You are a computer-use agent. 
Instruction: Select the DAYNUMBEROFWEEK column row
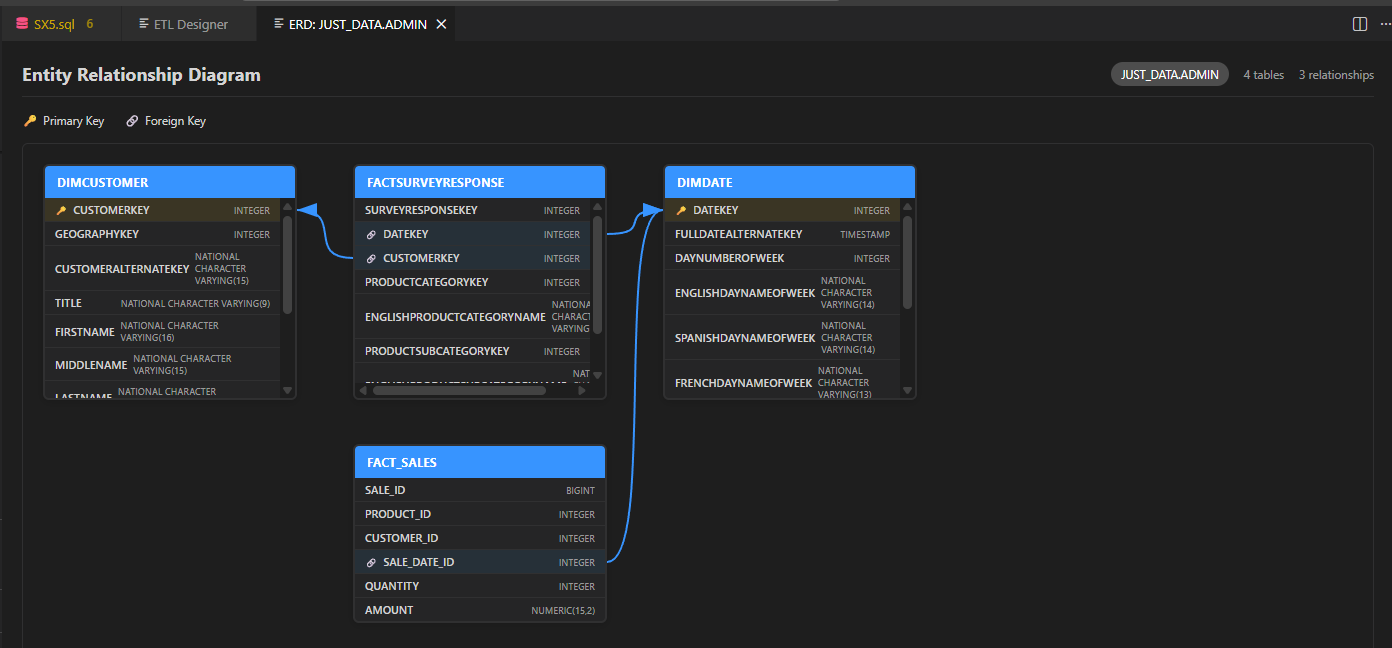(783, 259)
